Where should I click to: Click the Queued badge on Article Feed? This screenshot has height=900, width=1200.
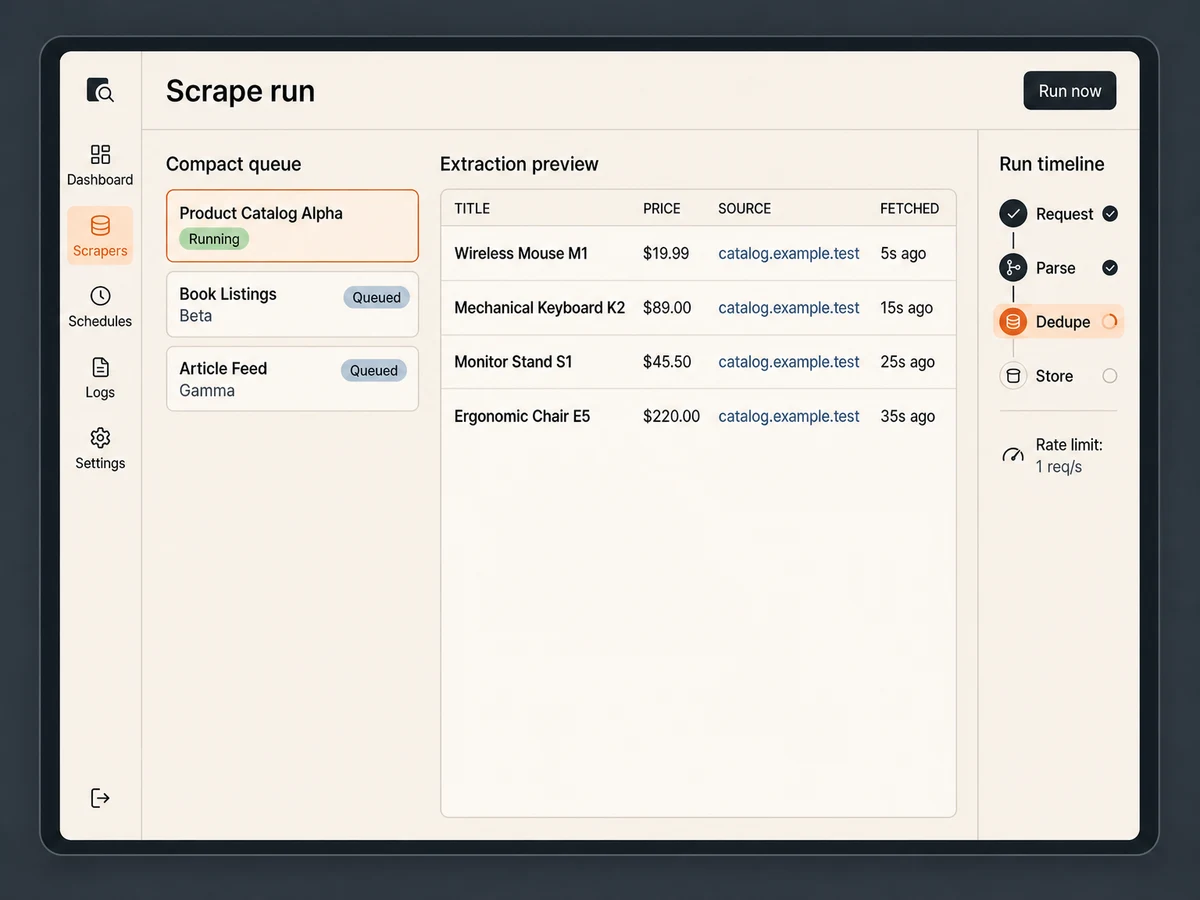pos(374,371)
